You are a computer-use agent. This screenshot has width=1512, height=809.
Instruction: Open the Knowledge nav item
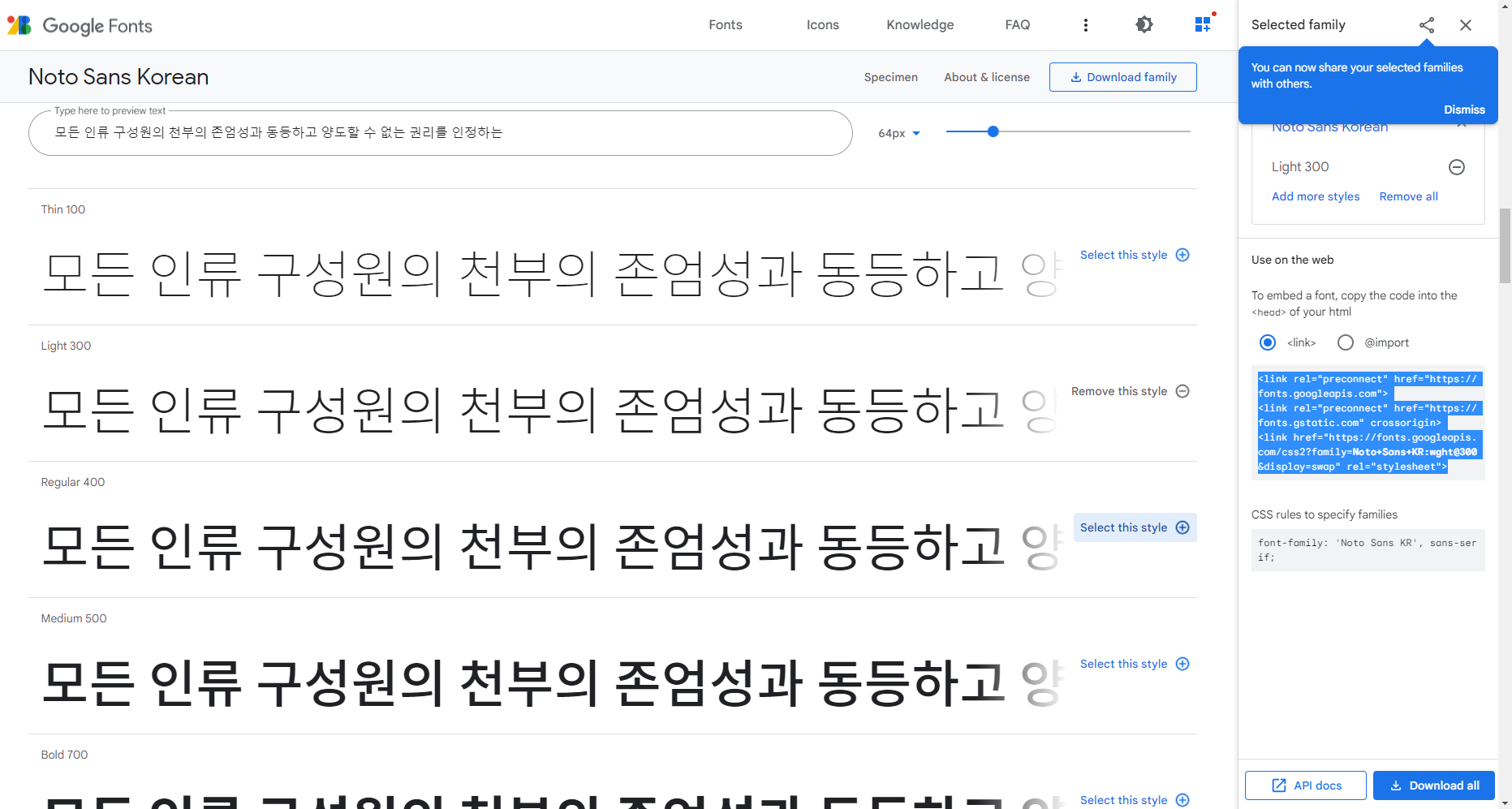(920, 25)
